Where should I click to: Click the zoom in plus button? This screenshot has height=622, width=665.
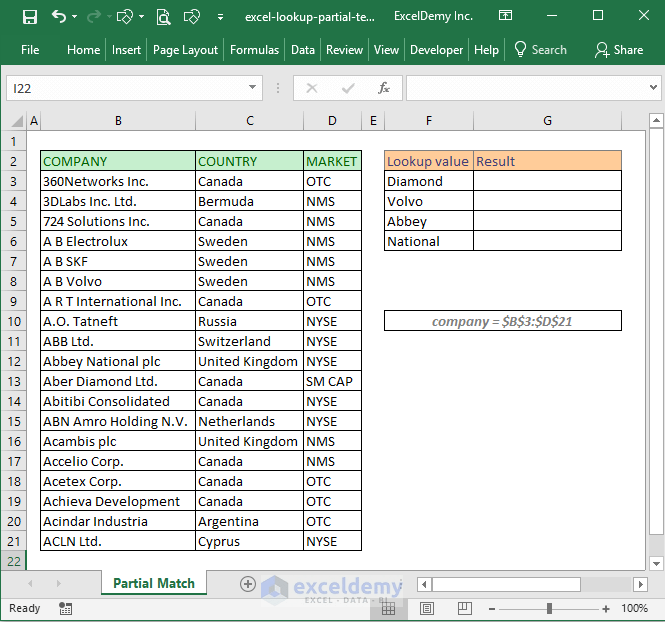tap(606, 609)
